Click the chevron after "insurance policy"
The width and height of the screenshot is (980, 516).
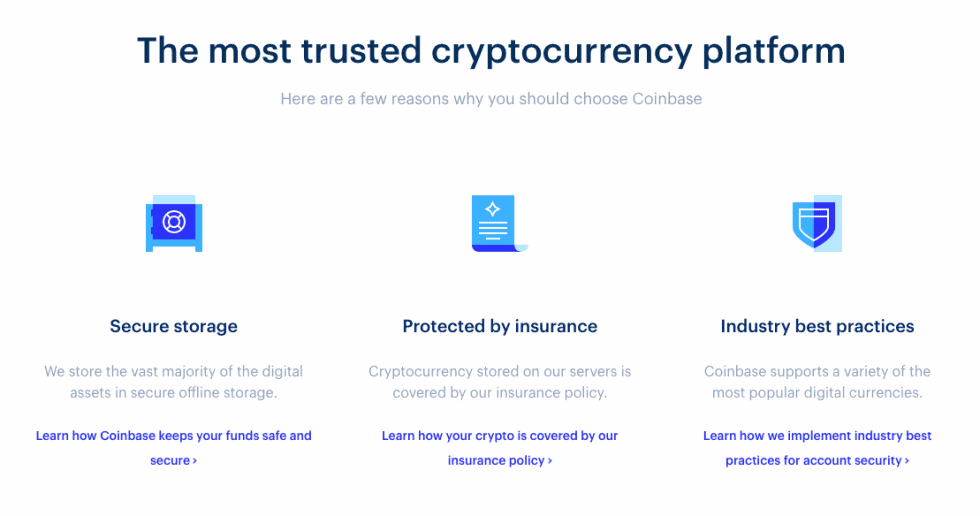[550, 461]
